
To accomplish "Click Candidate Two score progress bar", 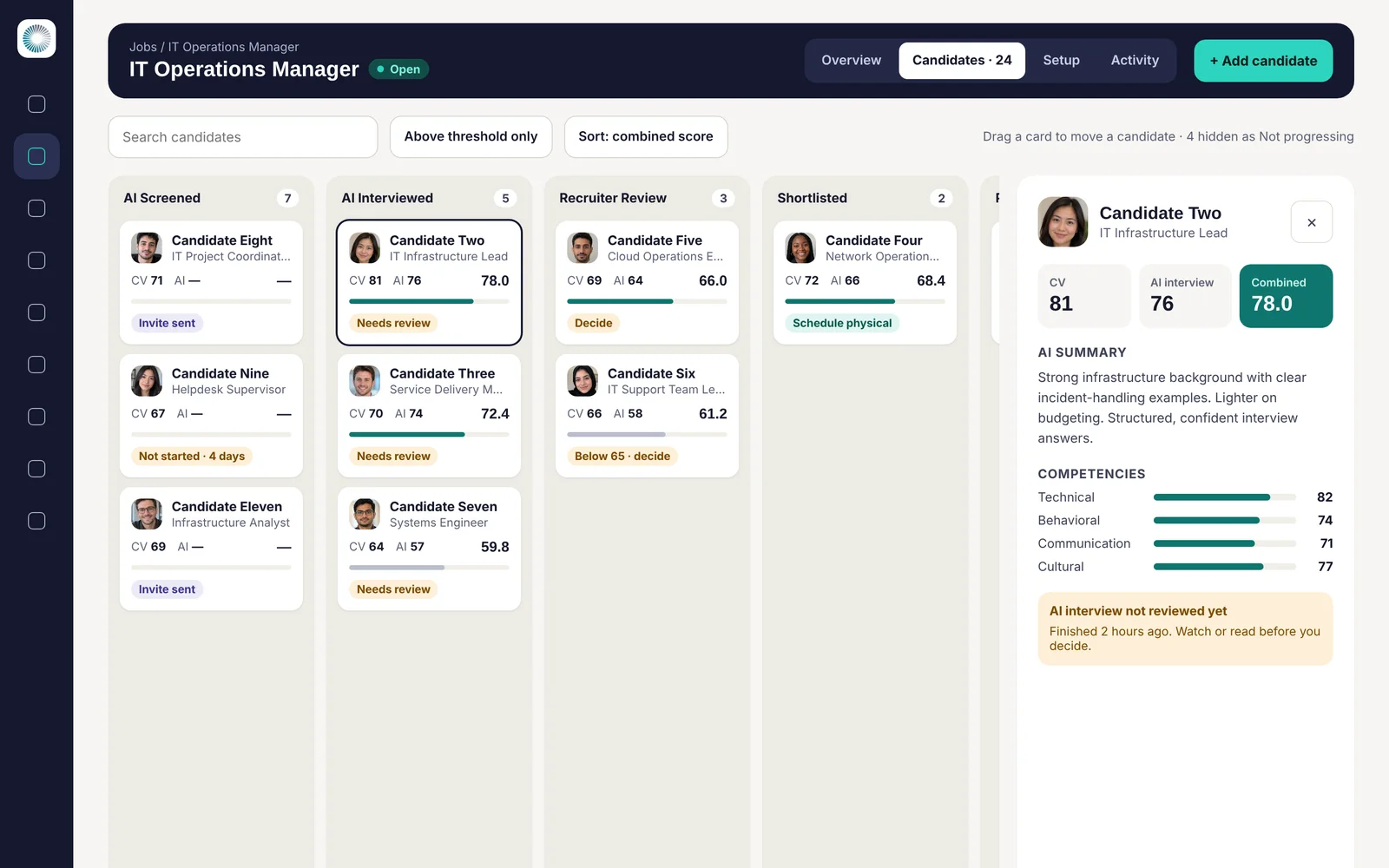I will click(x=429, y=301).
